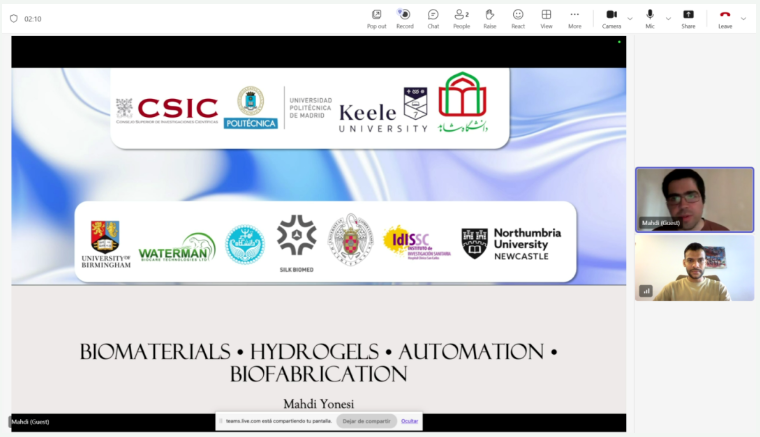This screenshot has width=760, height=437.
Task: Open the Pop out meeting option
Action: (376, 19)
